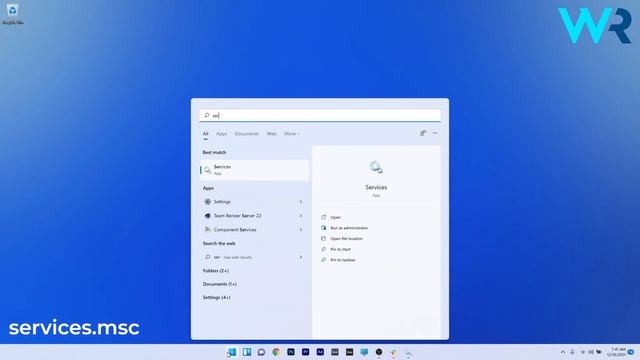Launch Premiere Pro from the taskbar
640x360 pixels.
[306, 352]
